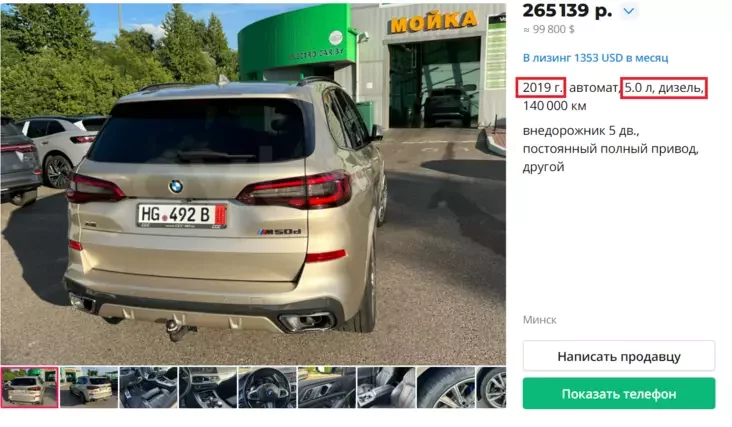Click the 265 139 р. price text
The image size is (732, 427).
(x=567, y=11)
